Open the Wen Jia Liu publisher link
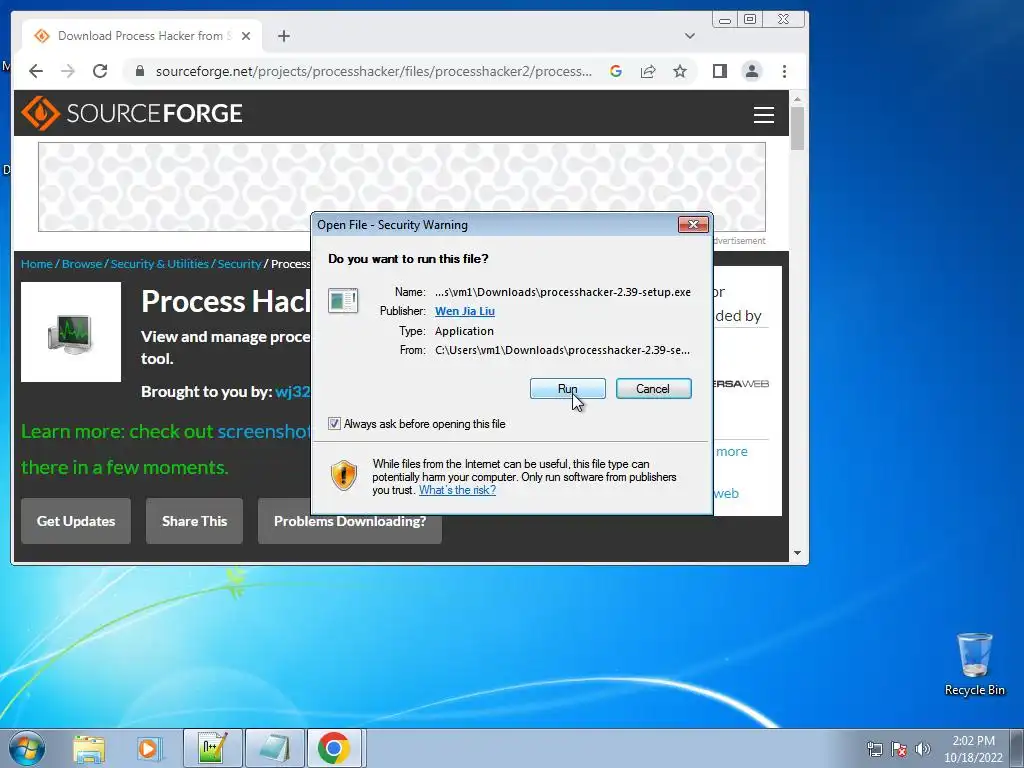The width and height of the screenshot is (1024, 768). [x=465, y=312]
